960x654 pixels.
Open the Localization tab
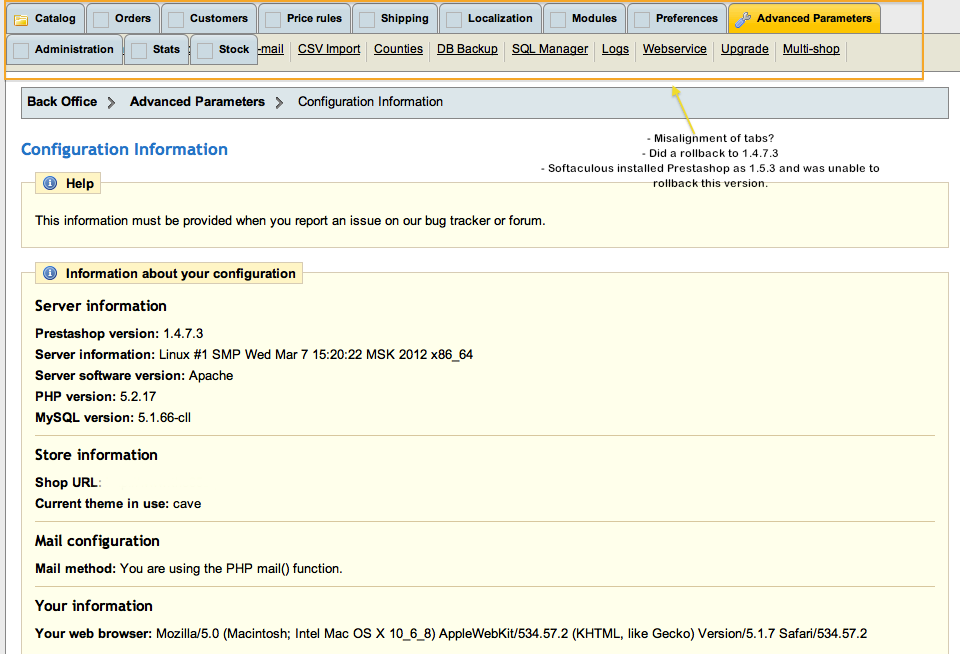tap(490, 18)
